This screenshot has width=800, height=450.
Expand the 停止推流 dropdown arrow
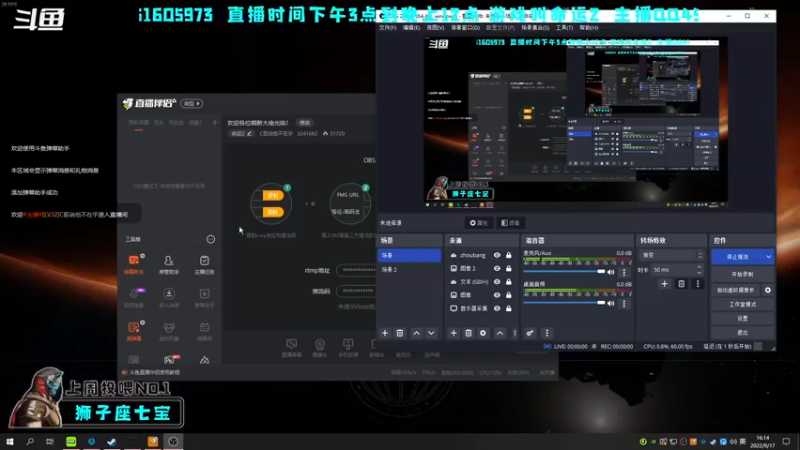point(768,257)
